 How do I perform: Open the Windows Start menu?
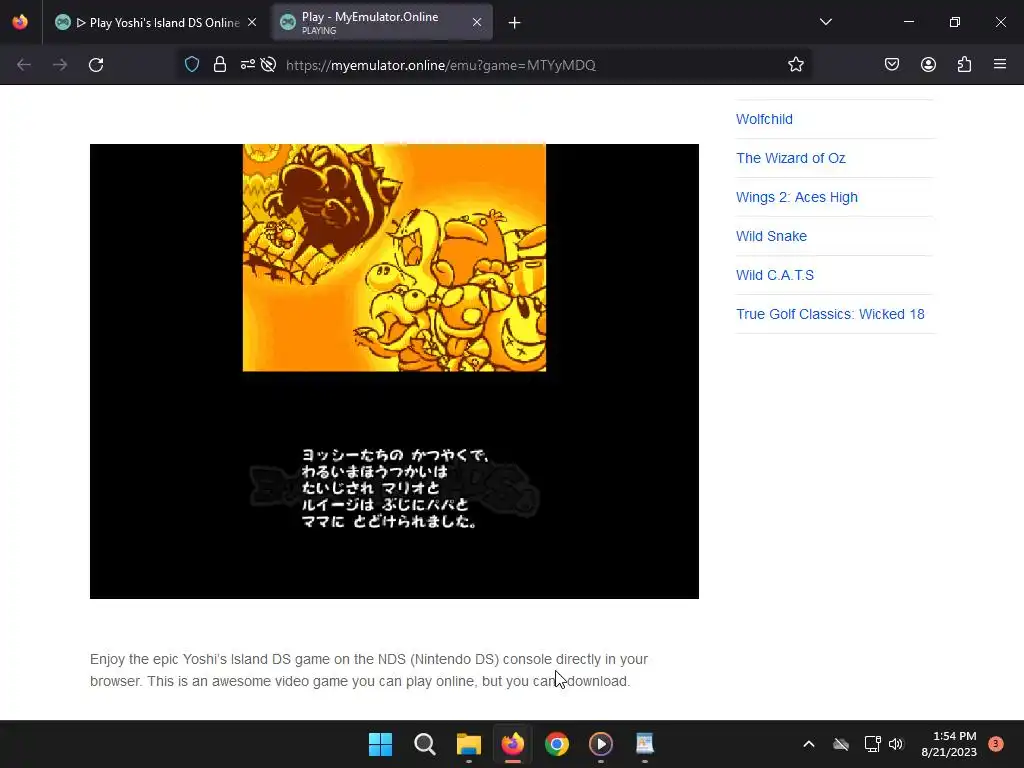(x=380, y=744)
